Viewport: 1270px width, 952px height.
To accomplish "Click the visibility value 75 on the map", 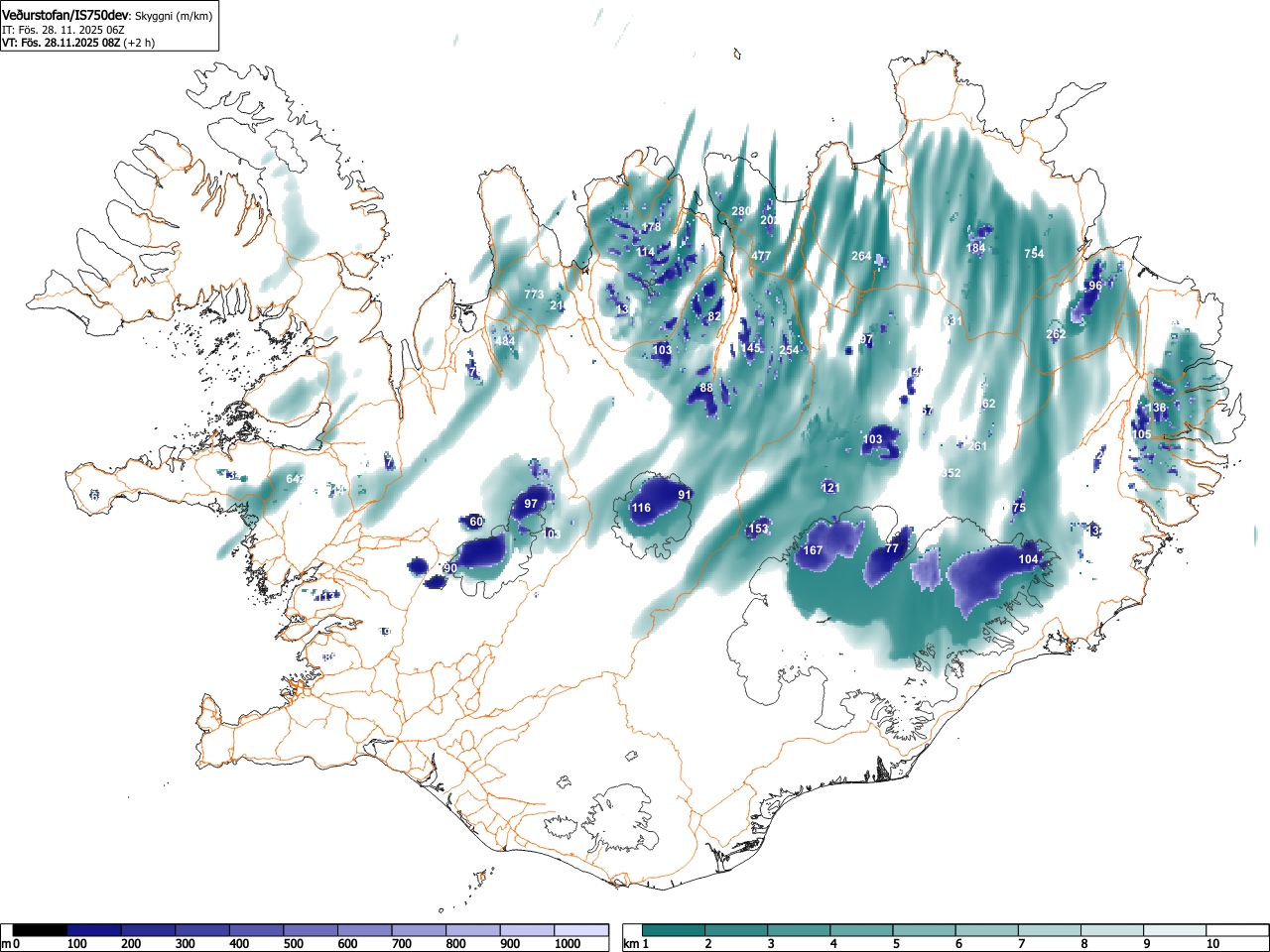I will 1019,508.
